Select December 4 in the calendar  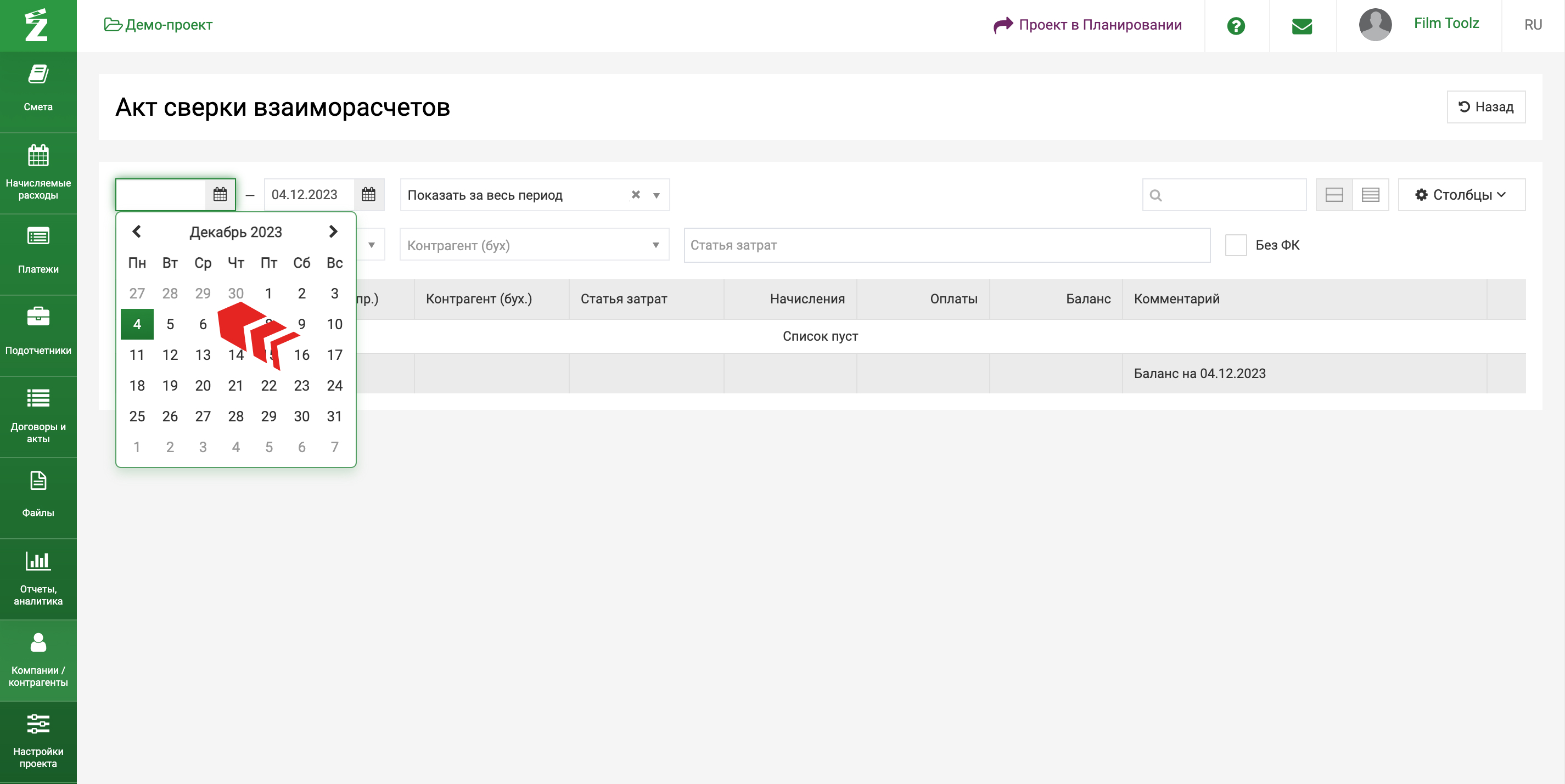(137, 324)
